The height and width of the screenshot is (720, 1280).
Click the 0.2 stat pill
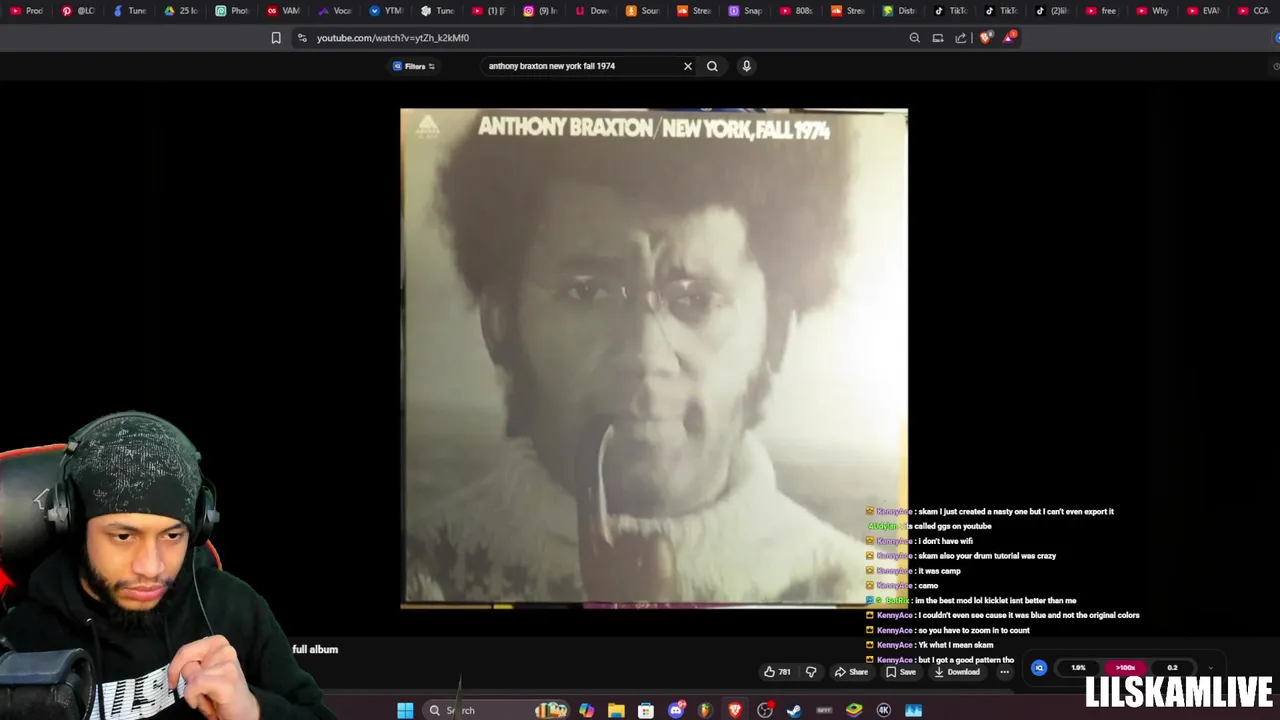point(1172,668)
